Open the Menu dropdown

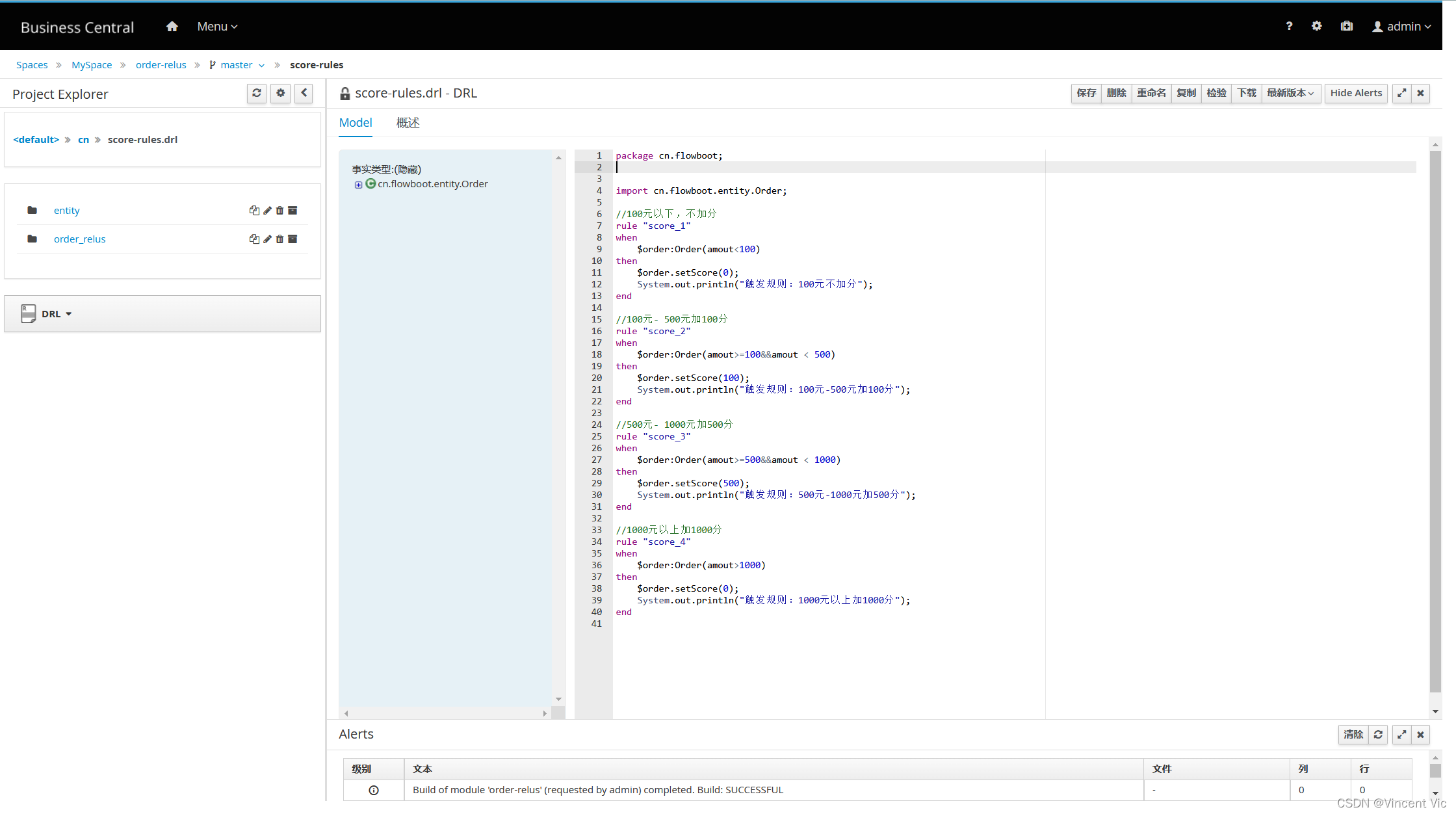[x=217, y=27]
